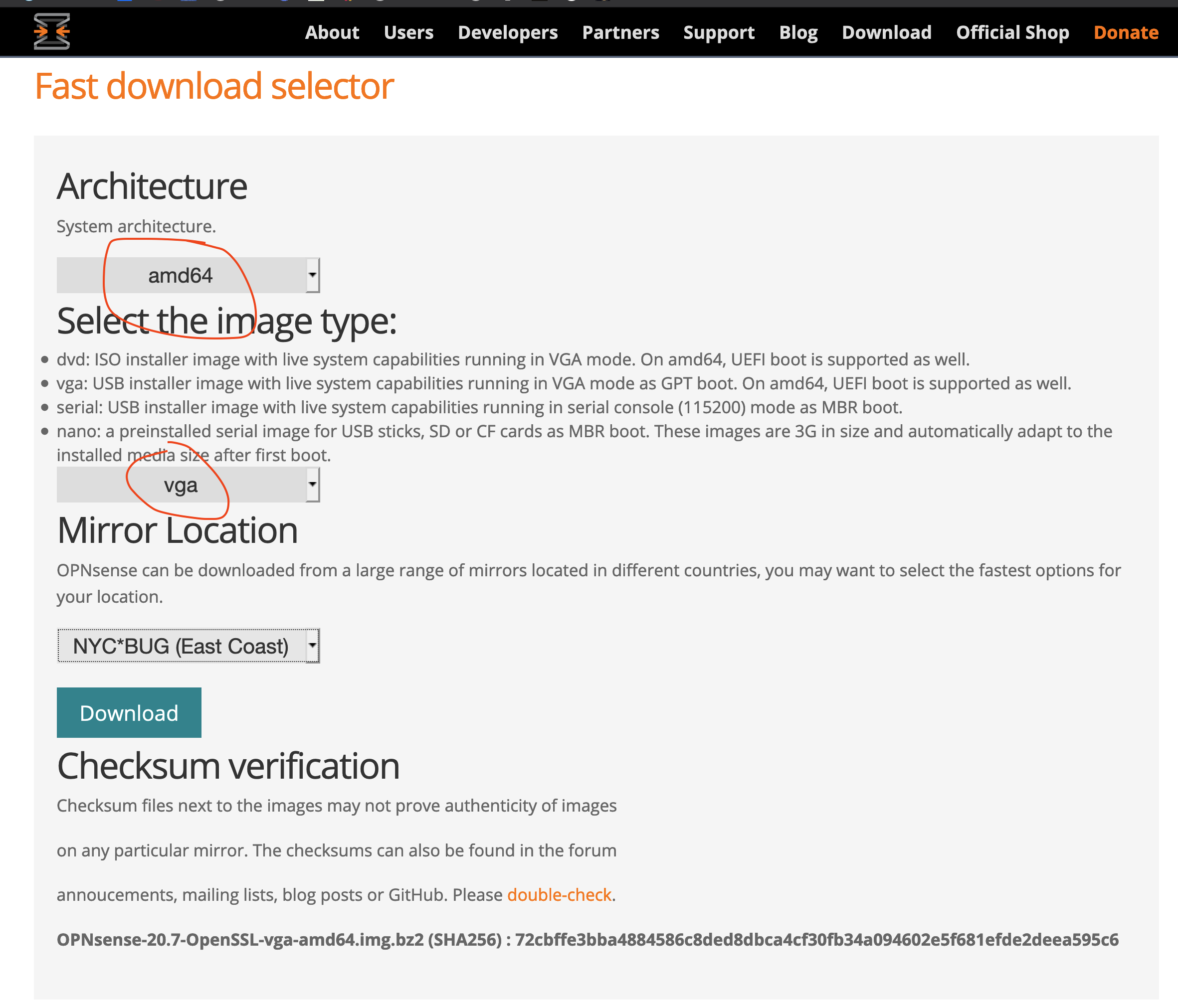The height and width of the screenshot is (1008, 1178).
Task: Open the NYC*BUG mirror location dropdown
Action: 188,646
